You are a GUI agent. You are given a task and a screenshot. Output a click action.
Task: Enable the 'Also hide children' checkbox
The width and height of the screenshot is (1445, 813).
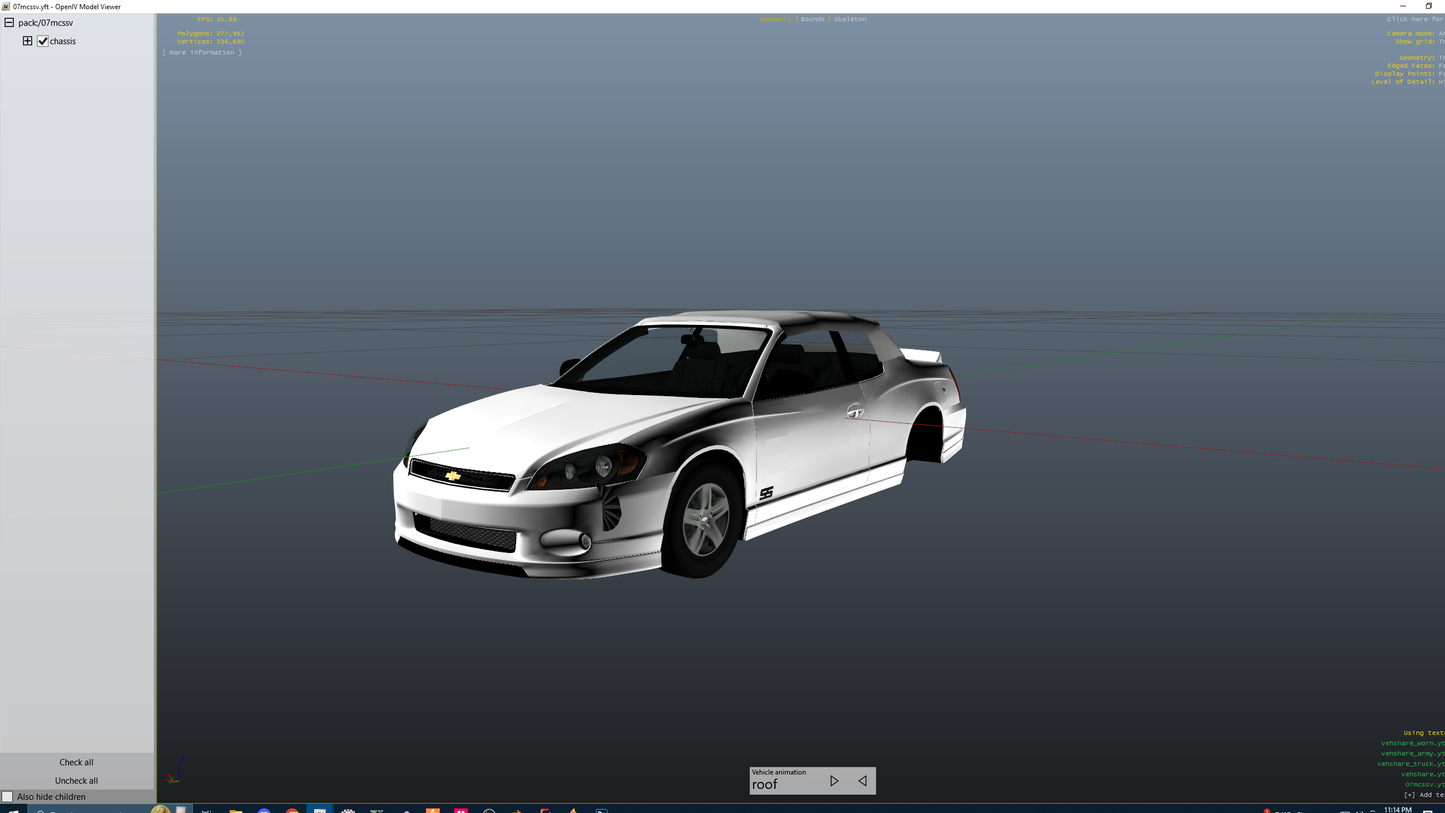tap(8, 797)
